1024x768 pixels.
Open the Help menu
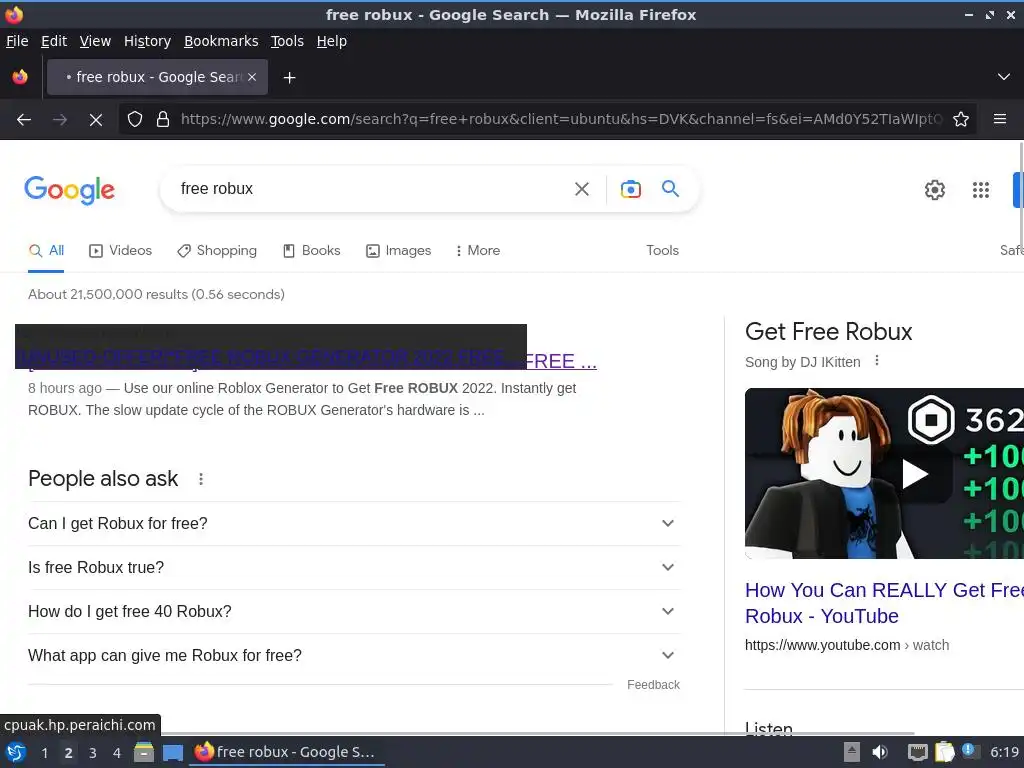tap(331, 41)
